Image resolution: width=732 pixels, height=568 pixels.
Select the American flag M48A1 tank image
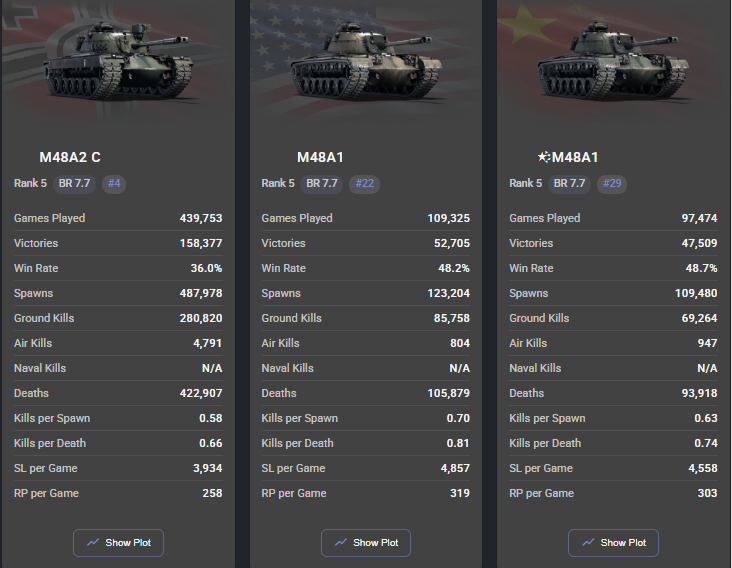coord(366,60)
